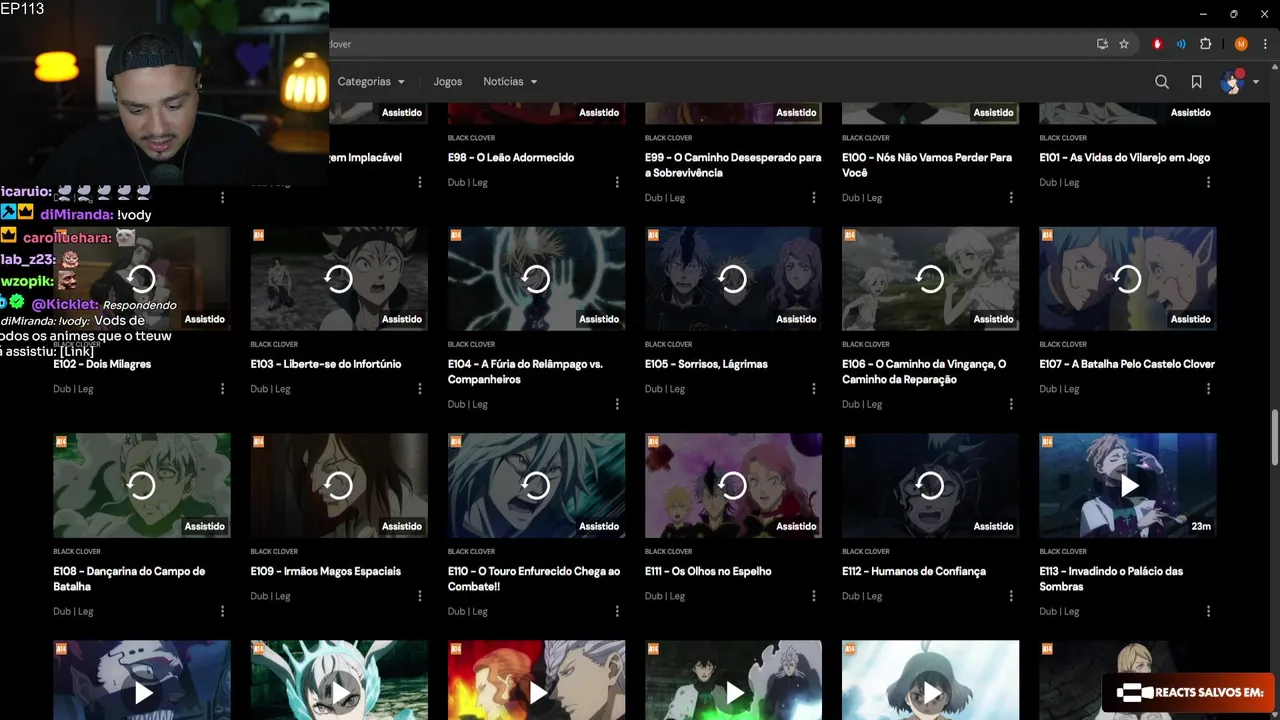Open the Chrome three-dot menu
The image size is (1280, 720).
1266,44
